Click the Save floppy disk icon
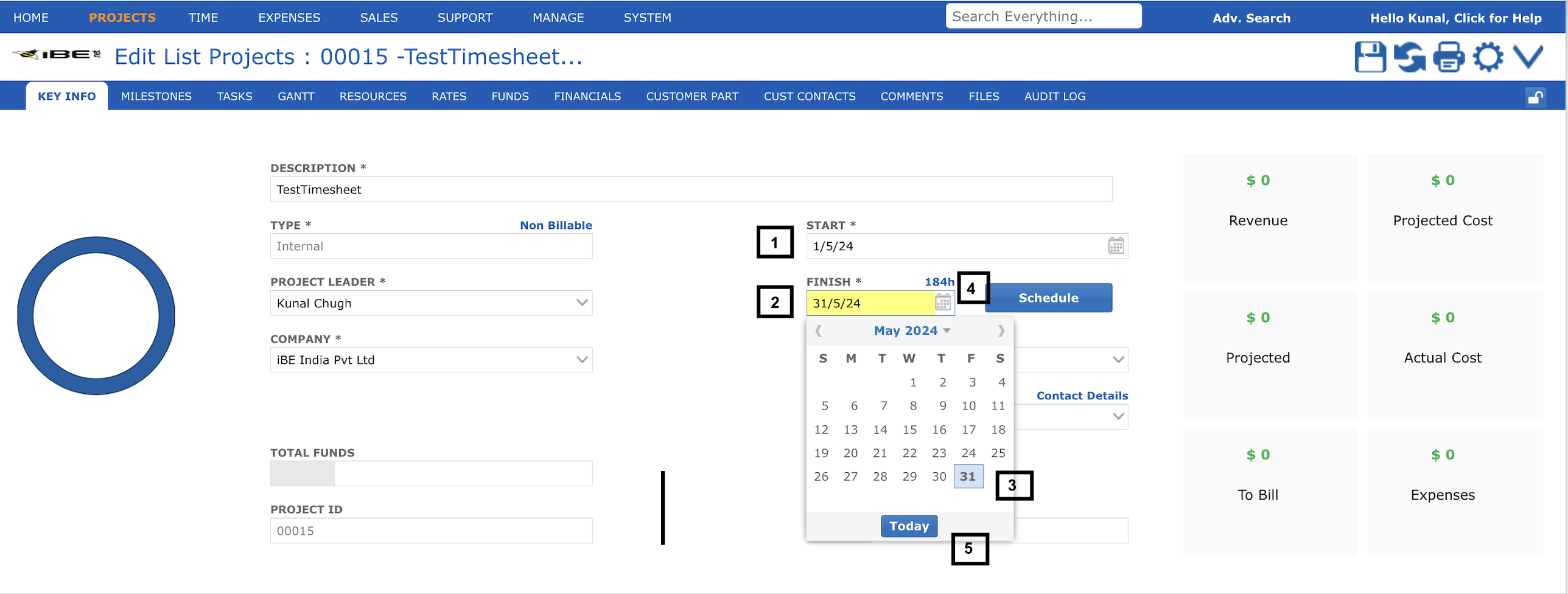This screenshot has width=1568, height=594. click(1370, 57)
